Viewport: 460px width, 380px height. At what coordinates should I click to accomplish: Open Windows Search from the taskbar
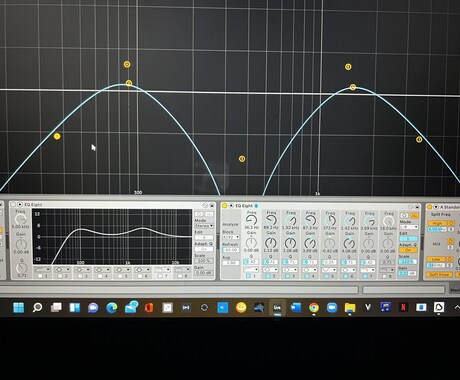(37, 307)
